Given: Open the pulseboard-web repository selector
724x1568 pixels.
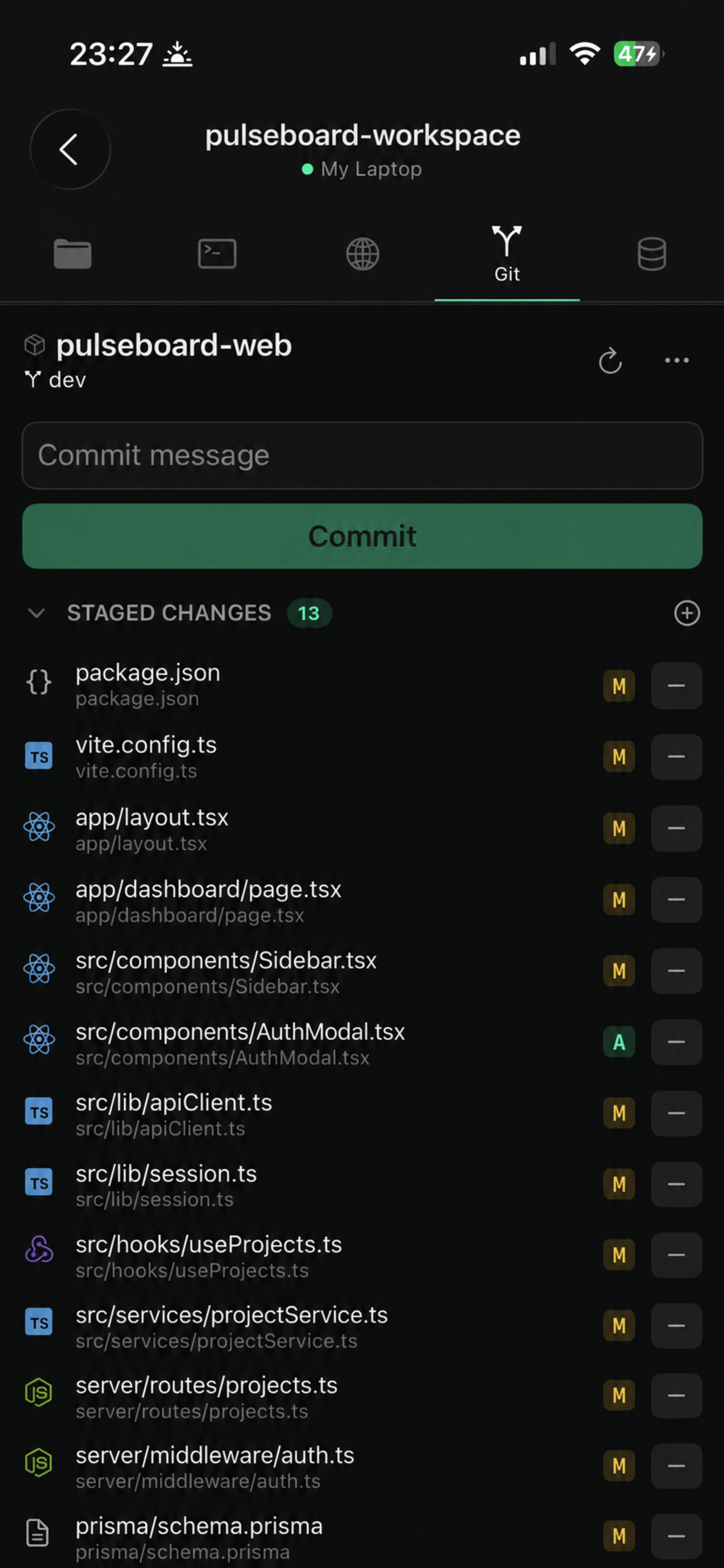Looking at the screenshot, I should coord(158,345).
